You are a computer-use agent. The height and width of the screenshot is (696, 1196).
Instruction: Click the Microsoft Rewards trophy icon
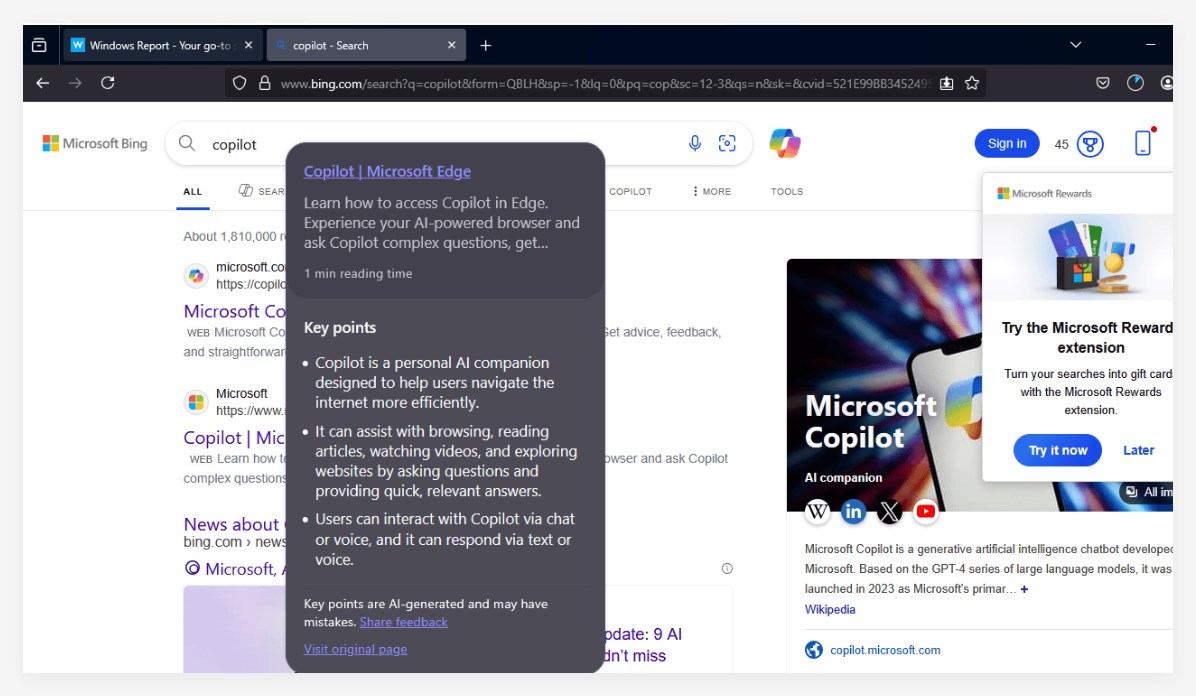(1088, 143)
